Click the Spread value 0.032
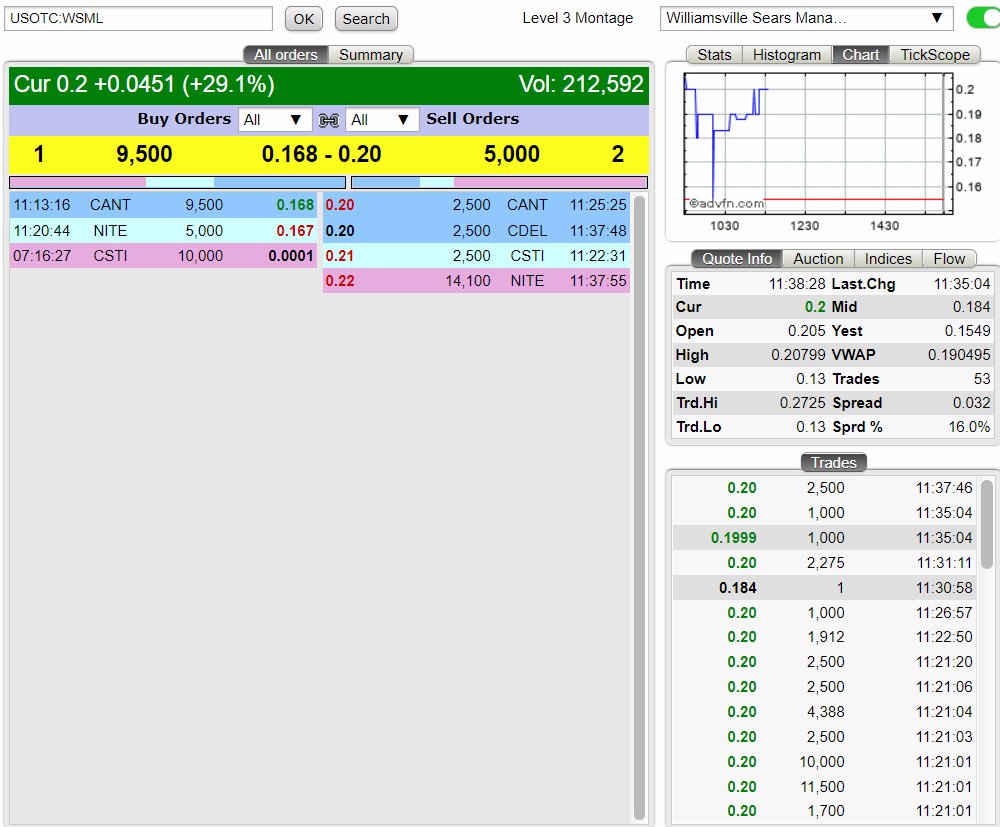 971,403
